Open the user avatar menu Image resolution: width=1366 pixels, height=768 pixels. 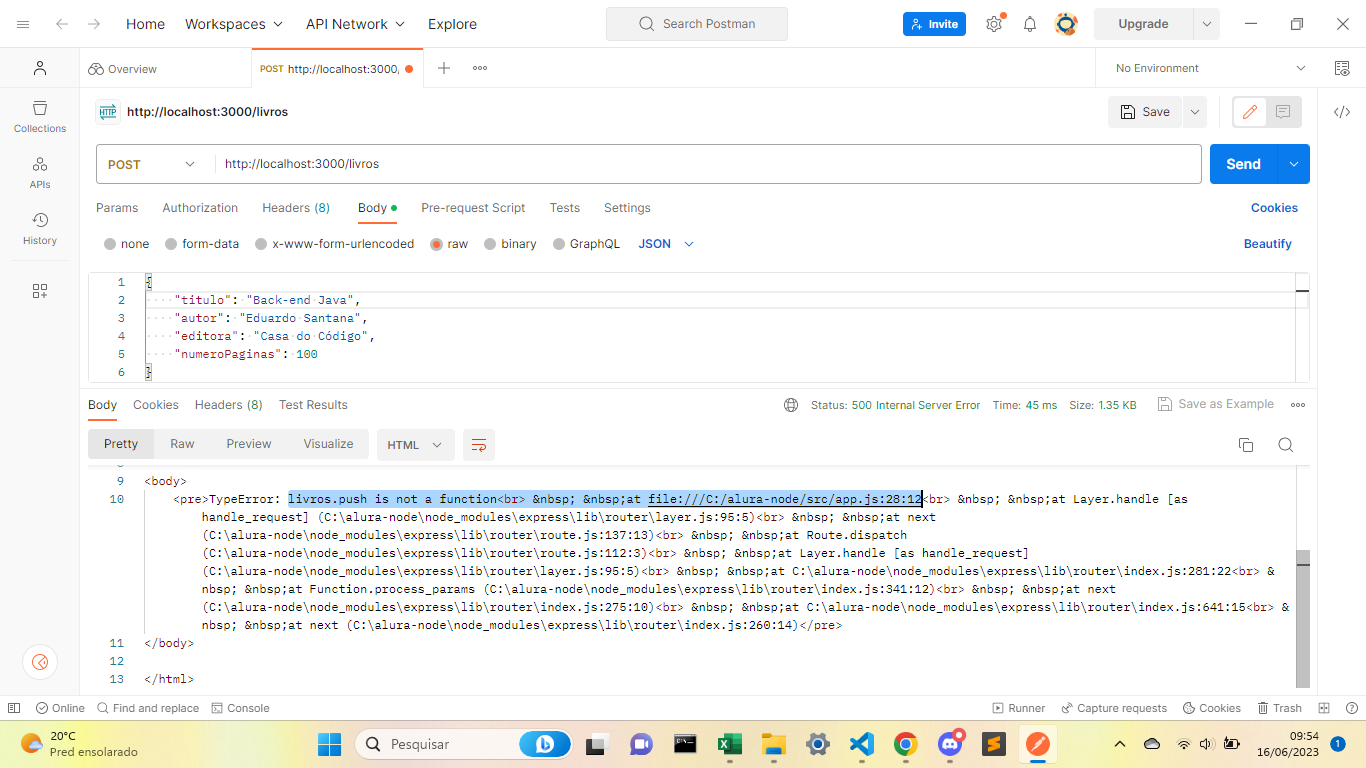point(1066,24)
